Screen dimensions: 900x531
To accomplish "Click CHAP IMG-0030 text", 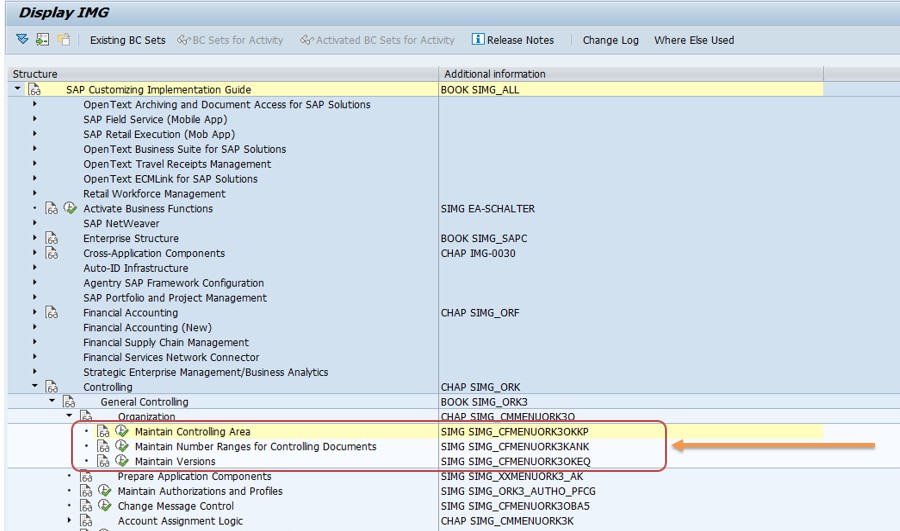I will [x=478, y=253].
